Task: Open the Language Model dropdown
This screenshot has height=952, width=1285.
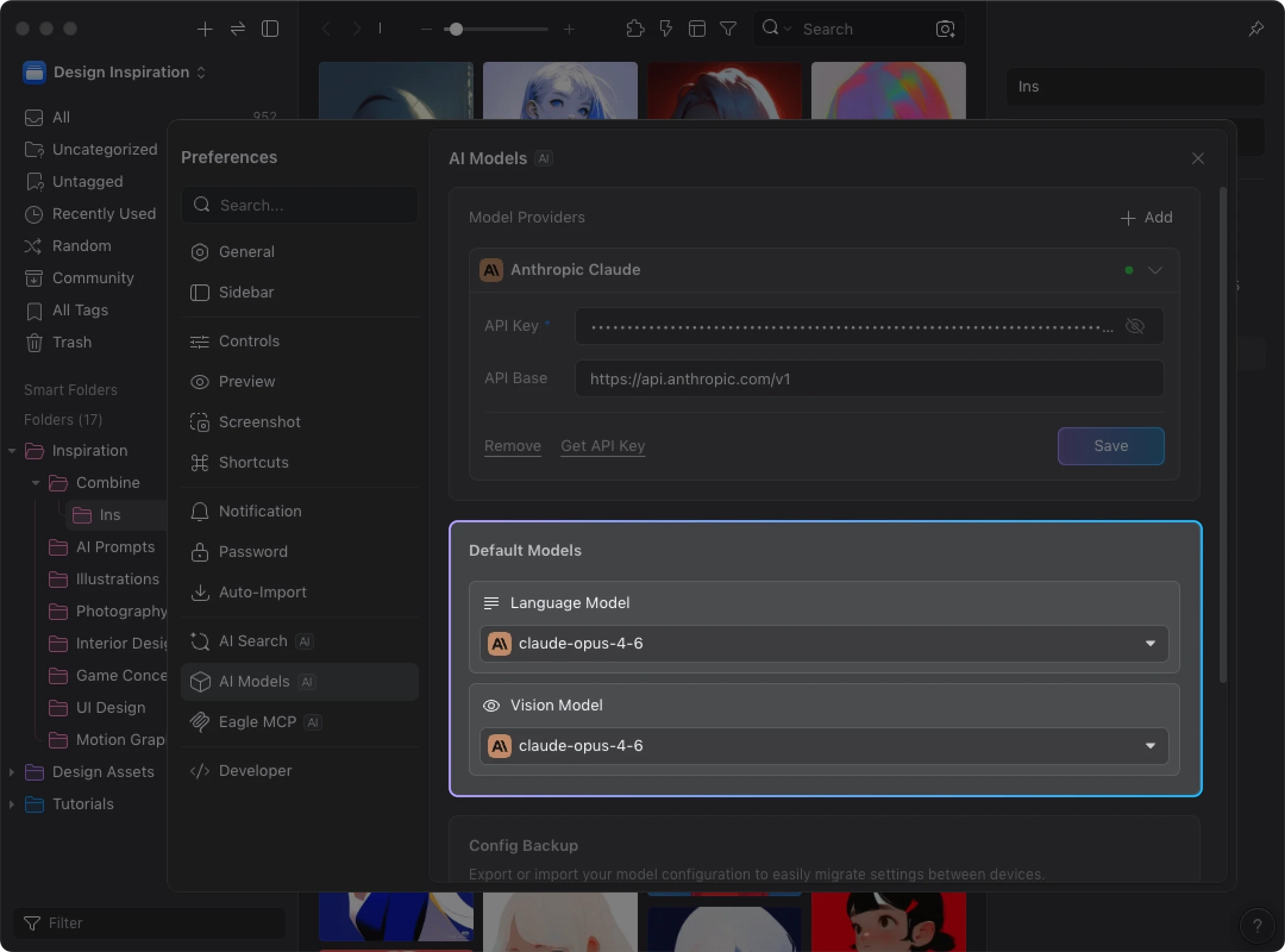Action: pyautogui.click(x=823, y=644)
